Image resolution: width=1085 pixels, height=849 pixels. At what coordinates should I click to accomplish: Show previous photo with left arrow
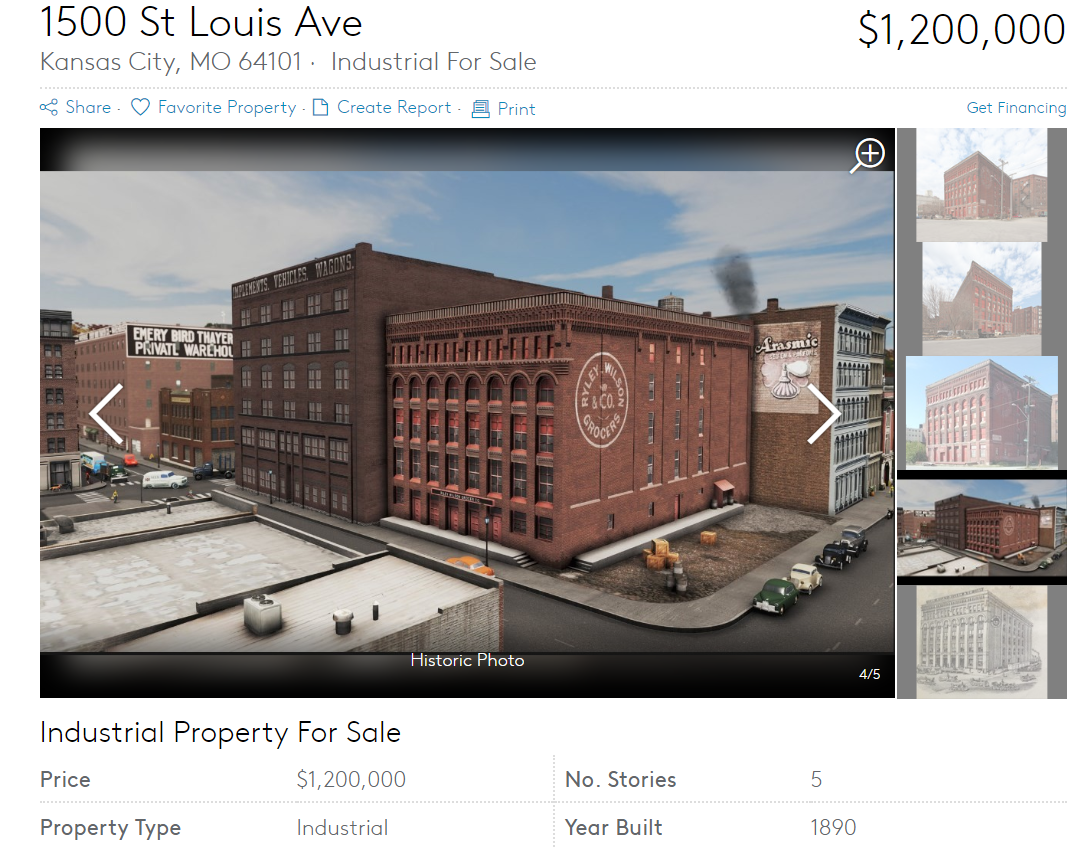(107, 414)
